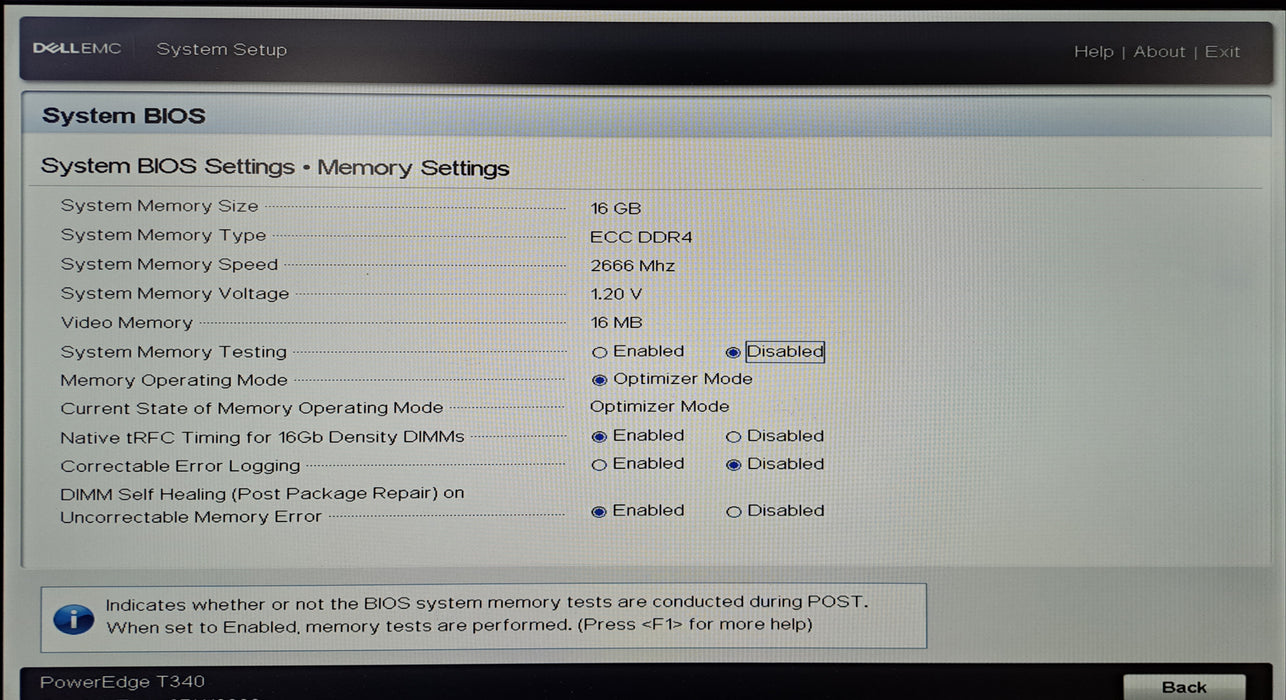This screenshot has width=1286, height=700.
Task: Select Disabled for System Memory Testing
Action: click(733, 352)
